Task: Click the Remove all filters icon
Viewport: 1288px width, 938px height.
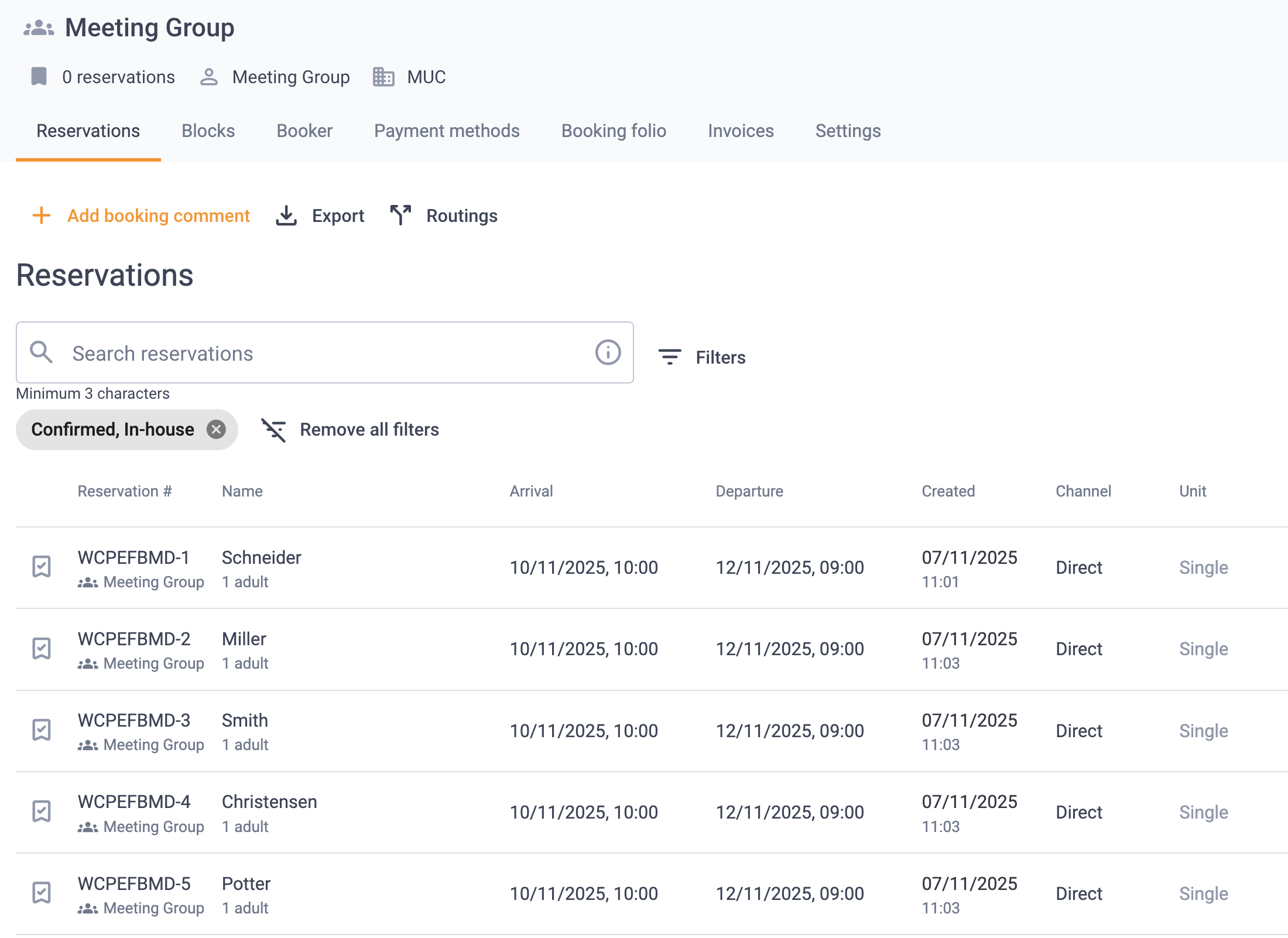Action: click(273, 430)
